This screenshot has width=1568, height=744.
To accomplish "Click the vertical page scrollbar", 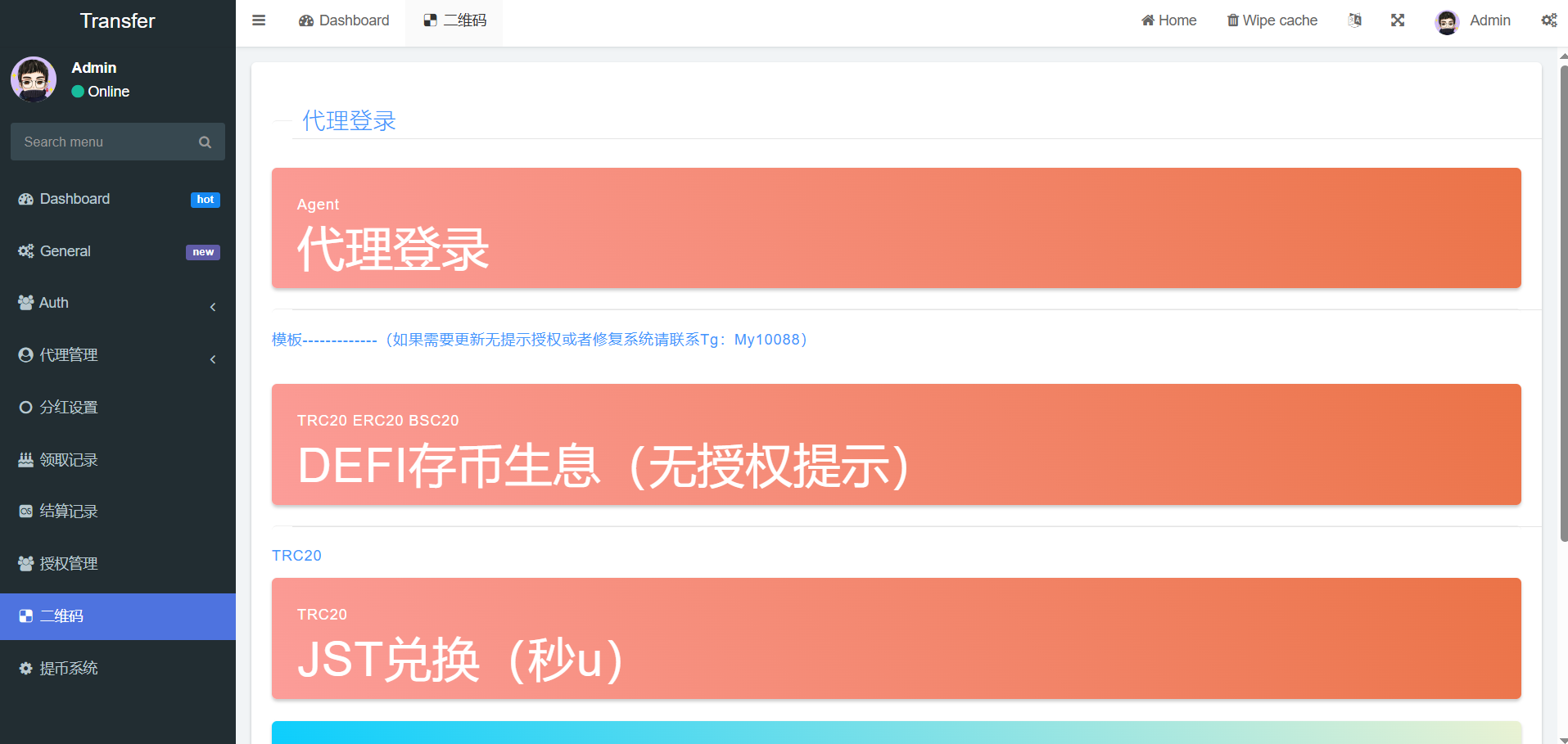I will coord(1564,303).
